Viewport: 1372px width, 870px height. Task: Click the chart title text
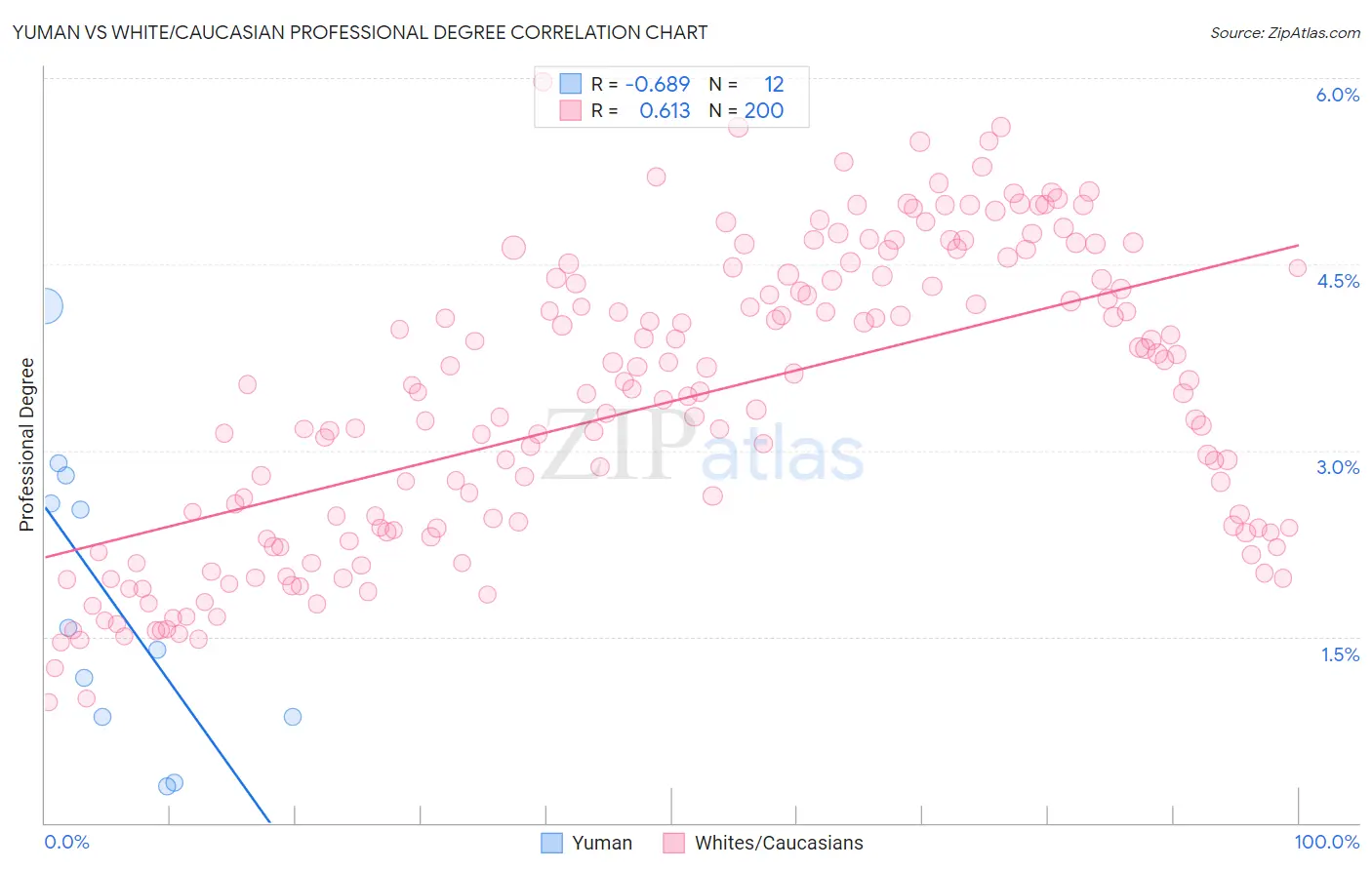click(x=360, y=32)
